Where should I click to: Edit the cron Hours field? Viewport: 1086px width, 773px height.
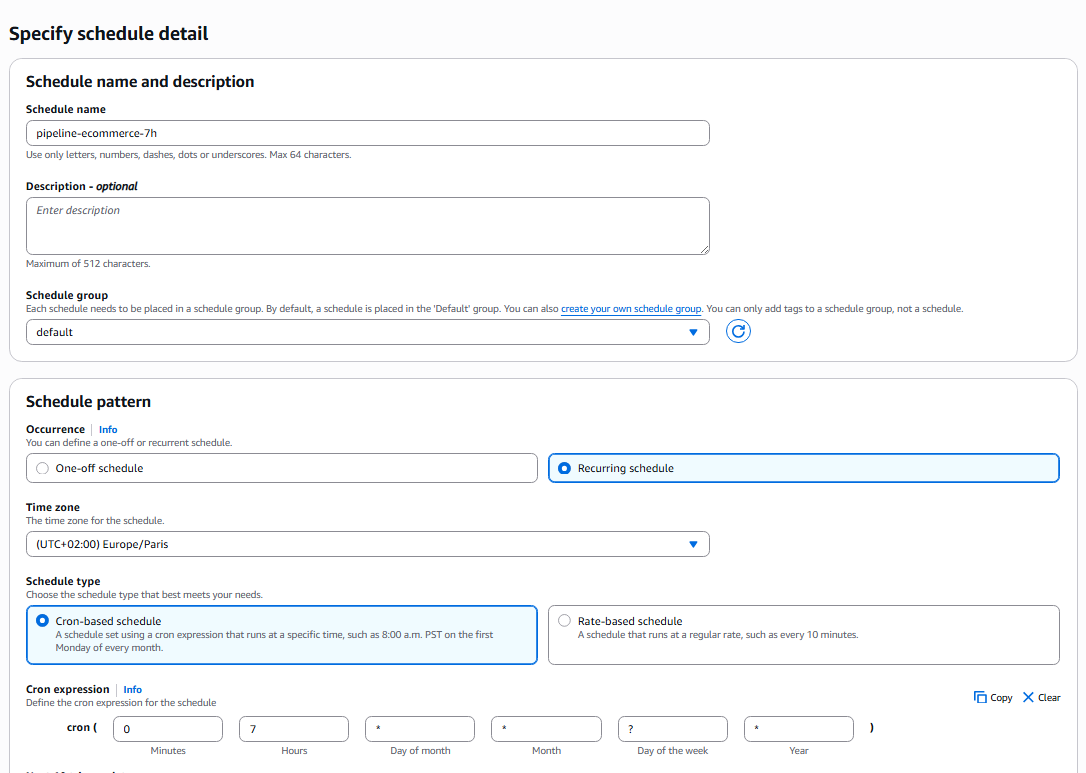coord(294,729)
